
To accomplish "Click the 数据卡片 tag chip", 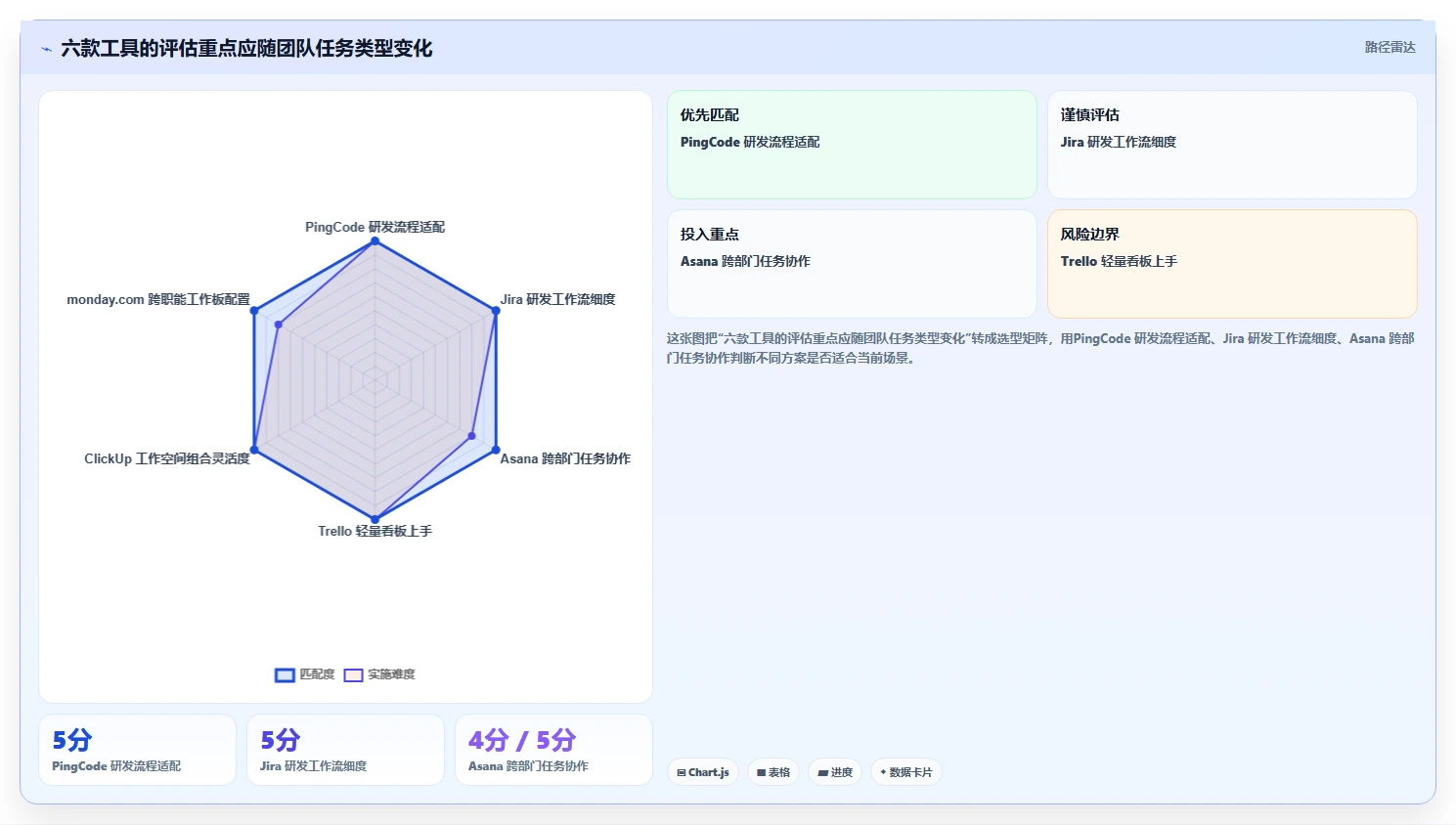I will click(906, 772).
